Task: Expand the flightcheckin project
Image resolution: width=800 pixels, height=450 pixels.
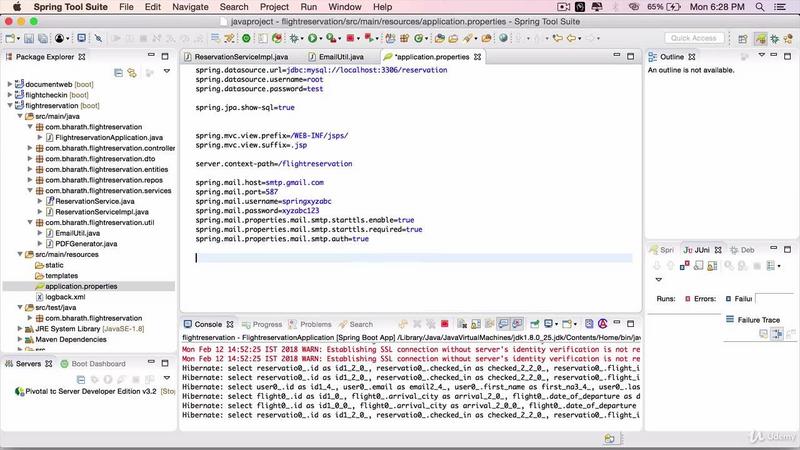Action: (9, 95)
